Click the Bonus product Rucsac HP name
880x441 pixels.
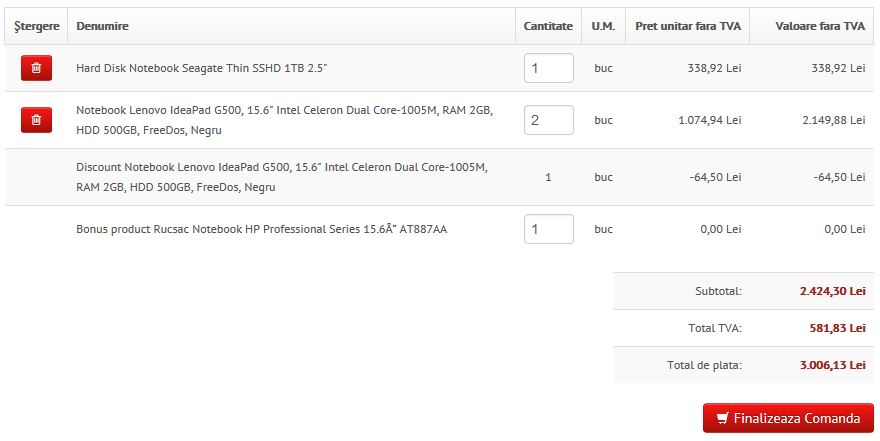[261, 229]
